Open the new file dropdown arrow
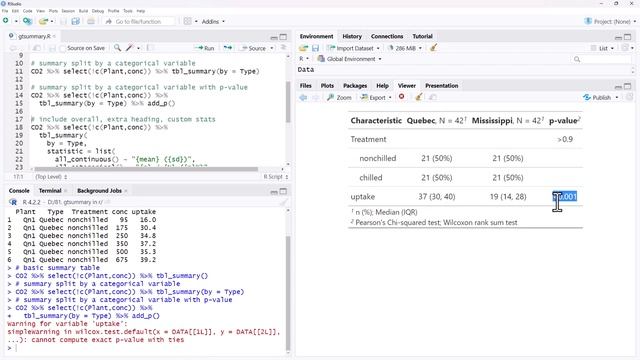640x360 pixels. [x=16, y=21]
